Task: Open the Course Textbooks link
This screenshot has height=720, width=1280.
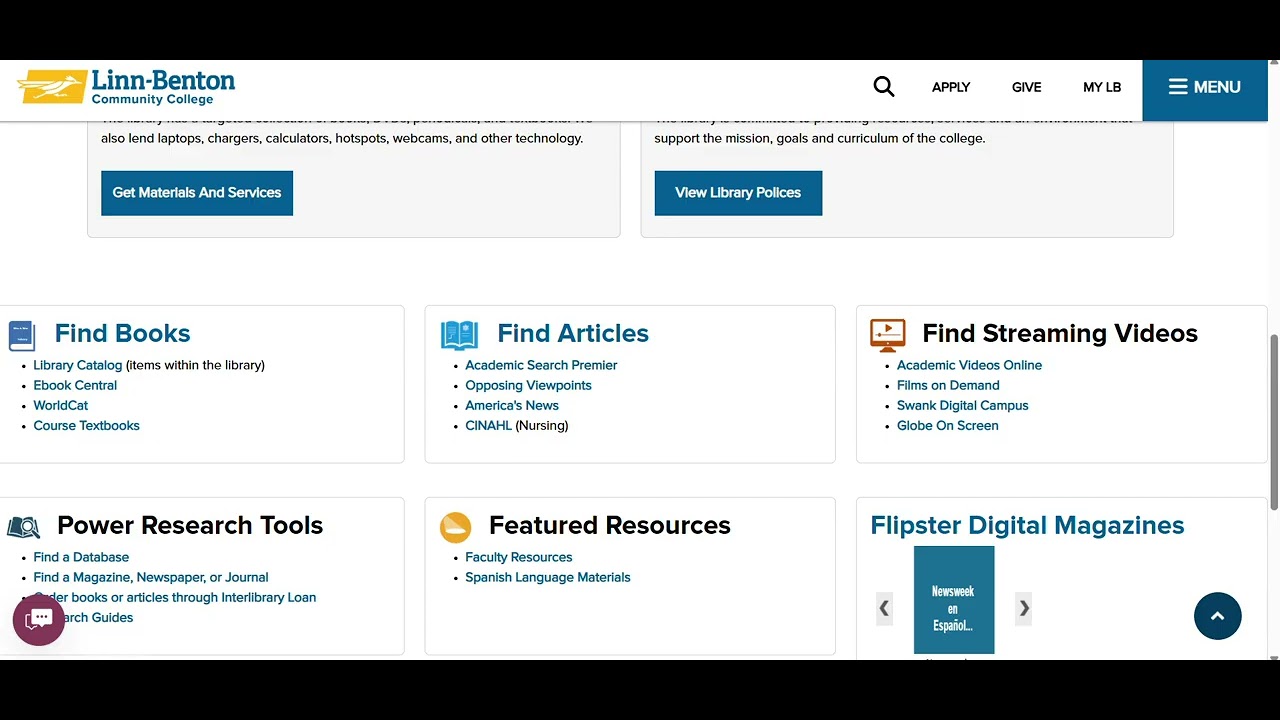Action: (86, 425)
